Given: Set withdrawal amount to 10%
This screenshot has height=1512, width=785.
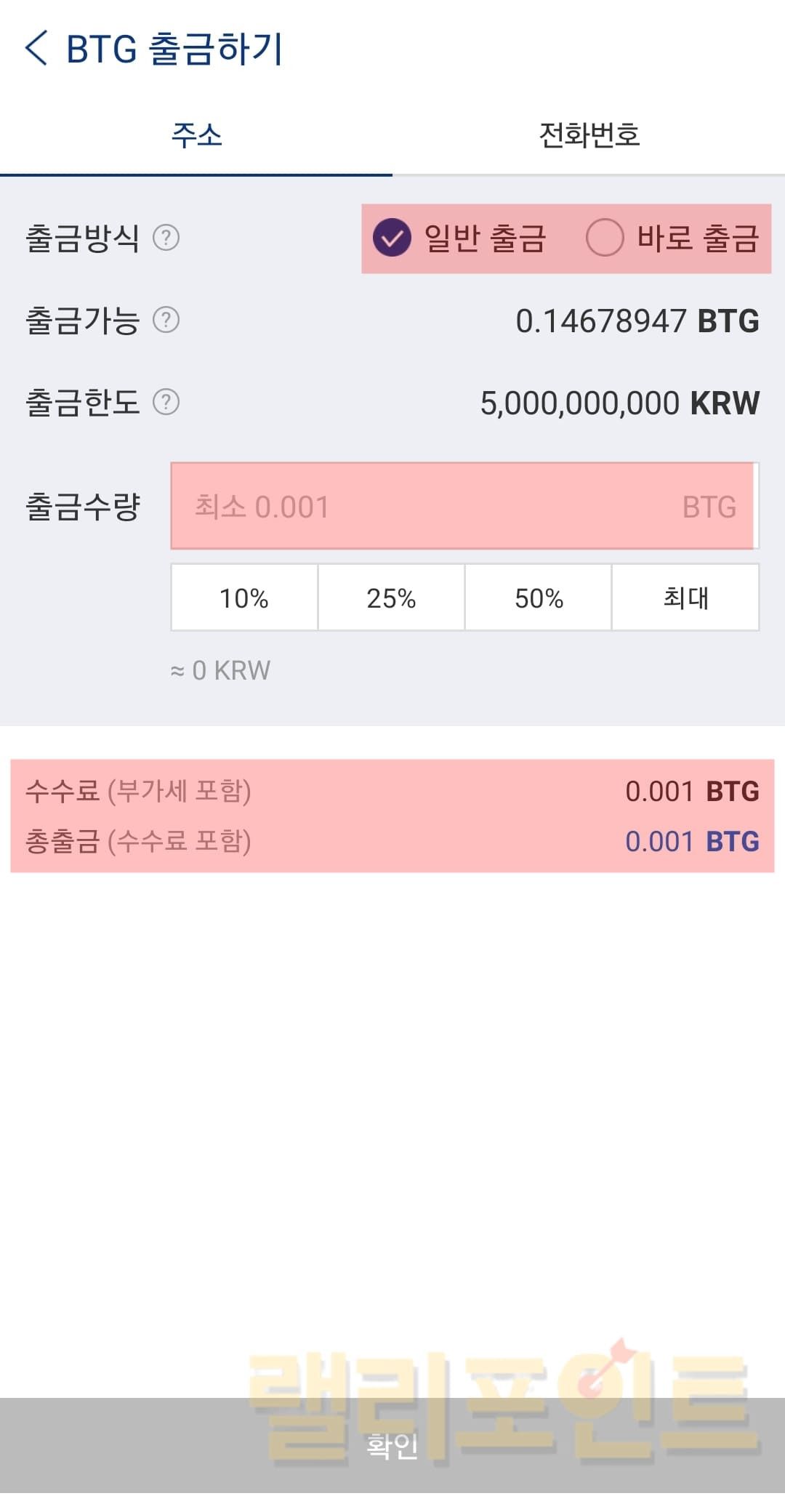Looking at the screenshot, I should 244,598.
